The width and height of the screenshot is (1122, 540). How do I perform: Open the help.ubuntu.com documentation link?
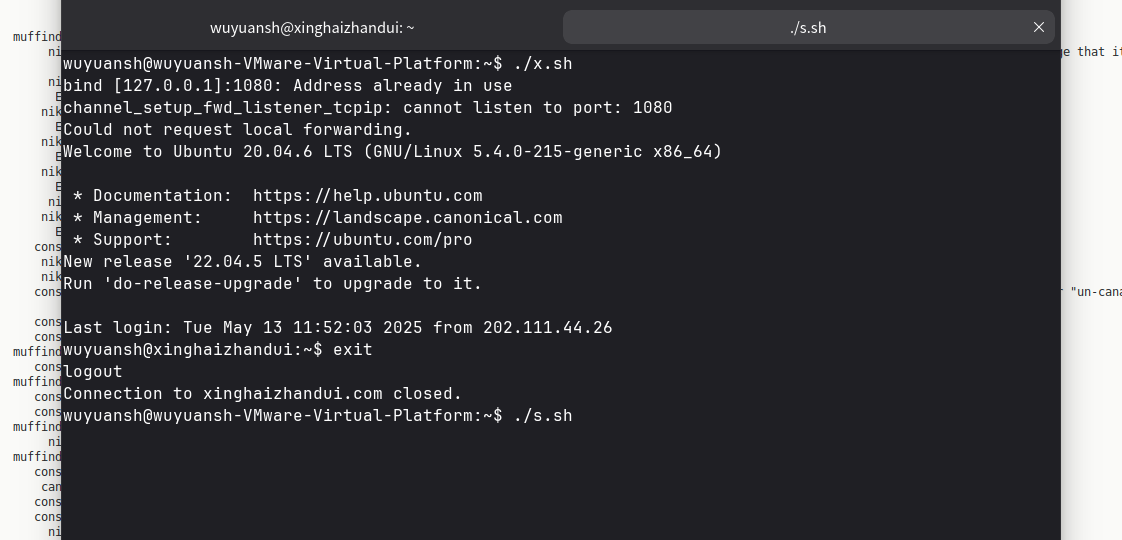pos(367,196)
